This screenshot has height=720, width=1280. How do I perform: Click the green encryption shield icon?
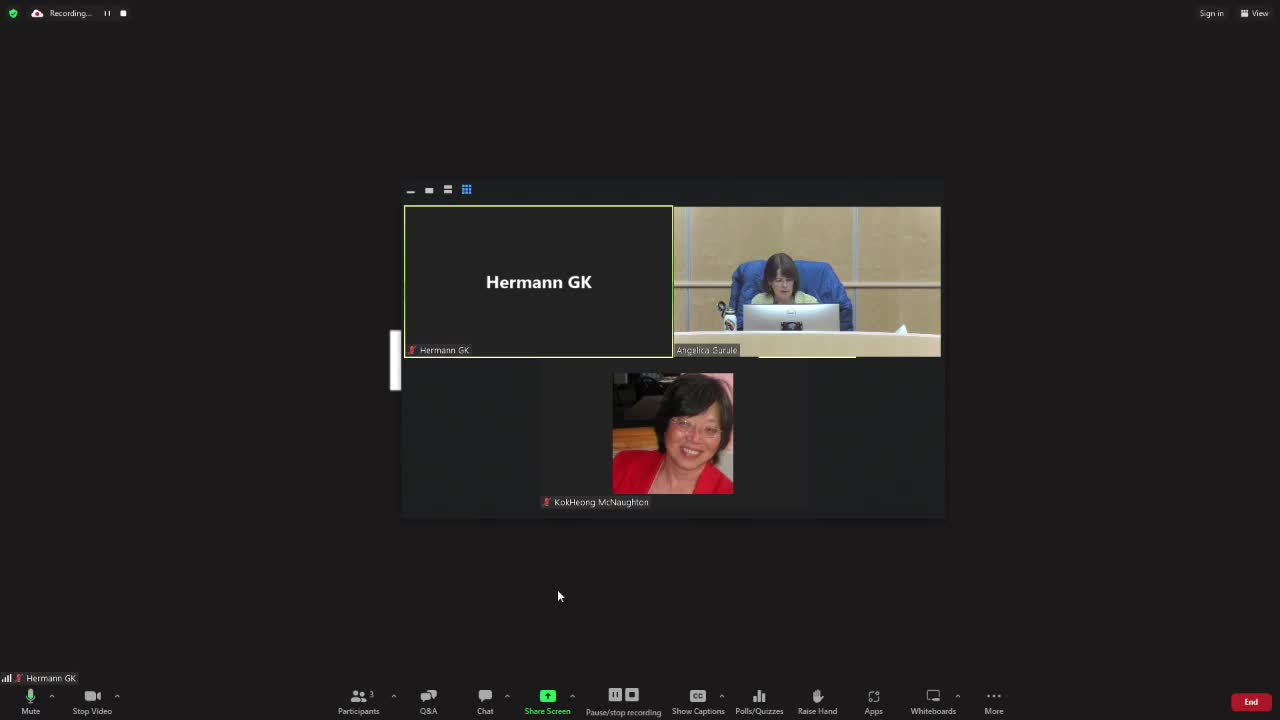[x=13, y=13]
